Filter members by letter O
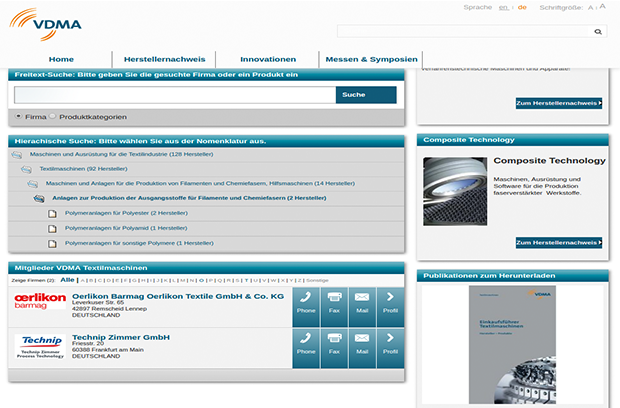 tap(201, 280)
